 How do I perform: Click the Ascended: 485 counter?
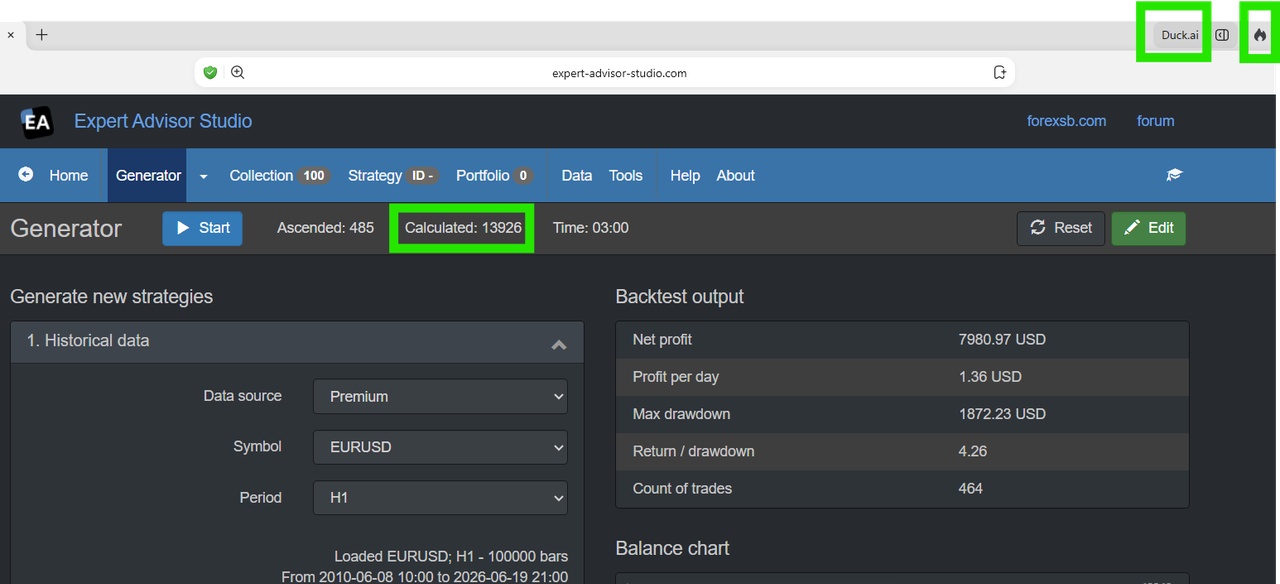[x=325, y=228]
